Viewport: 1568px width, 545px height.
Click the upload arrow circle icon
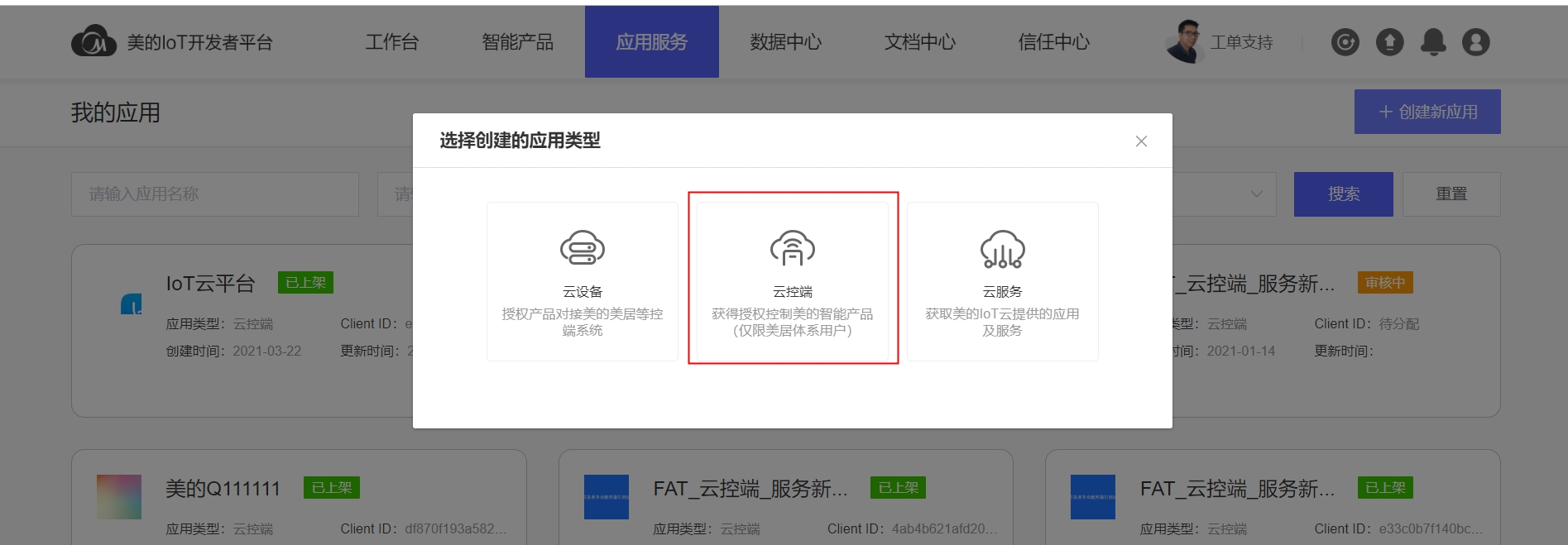[x=1389, y=41]
